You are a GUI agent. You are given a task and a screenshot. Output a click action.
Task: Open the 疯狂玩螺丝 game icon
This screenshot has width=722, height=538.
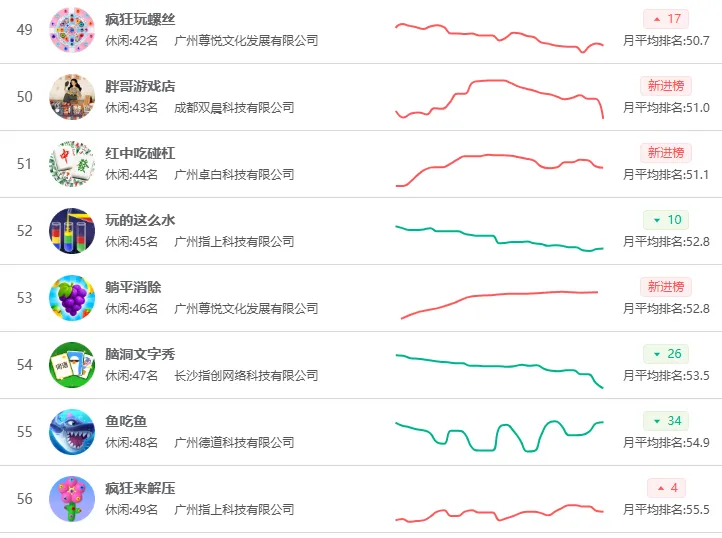coord(72,30)
